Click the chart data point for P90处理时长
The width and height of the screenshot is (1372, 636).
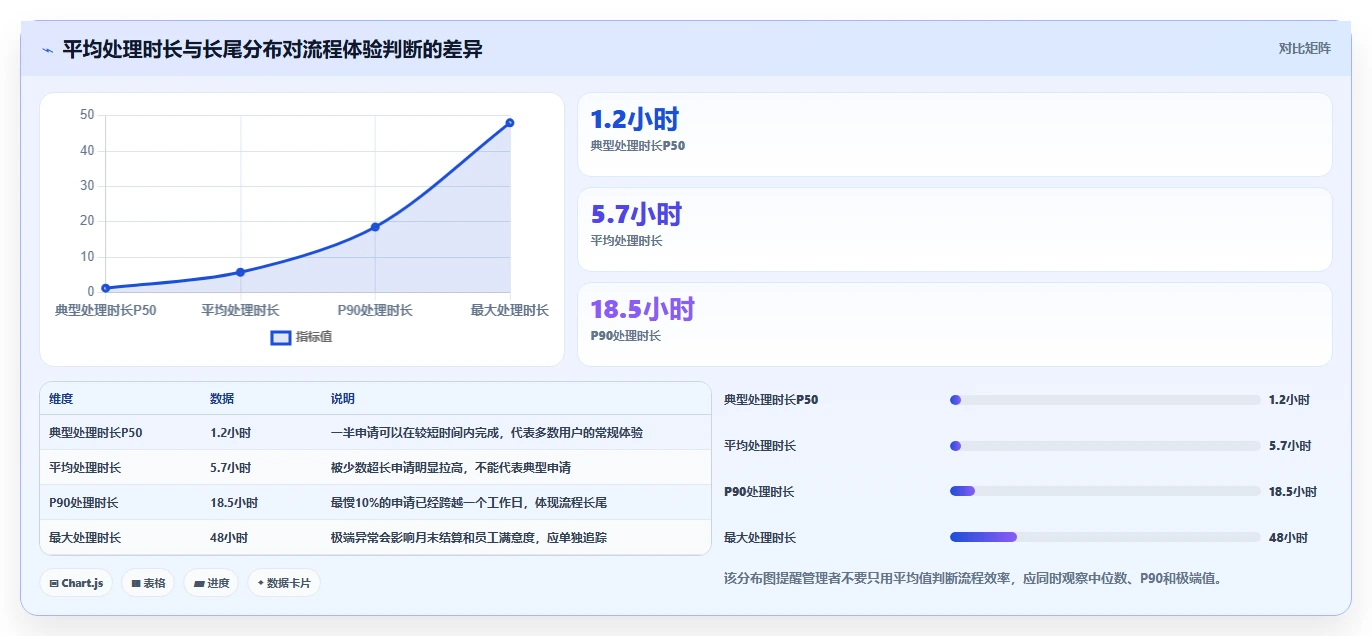tap(375, 227)
